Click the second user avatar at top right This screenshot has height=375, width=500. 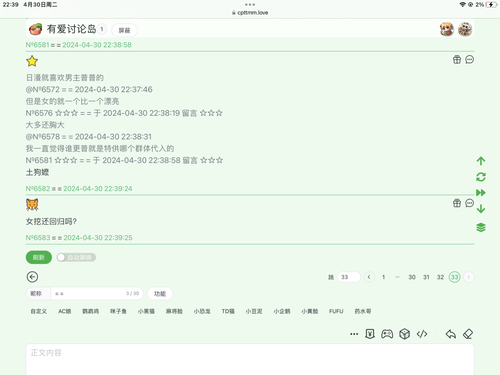pos(465,29)
